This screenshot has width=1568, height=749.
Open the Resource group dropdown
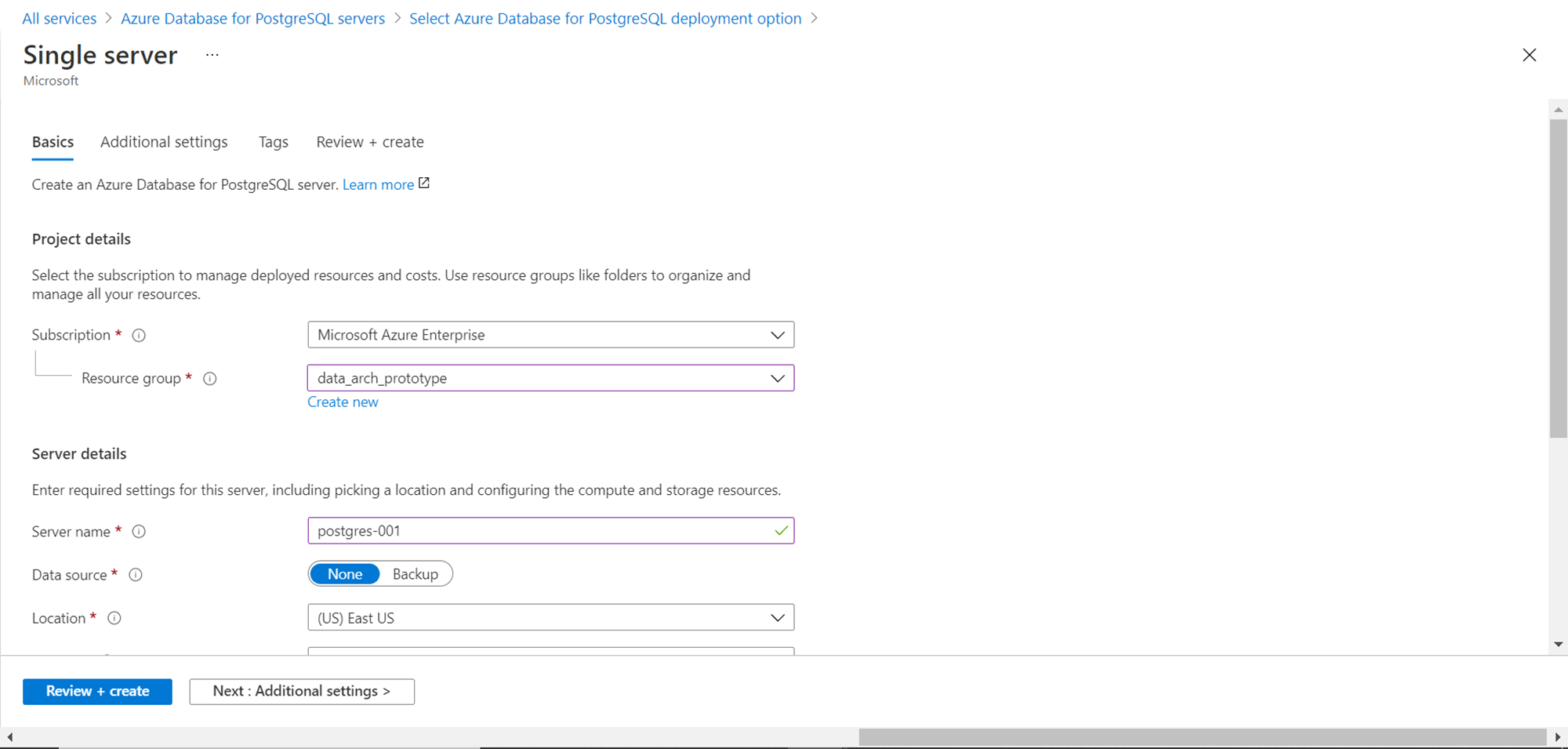[550, 378]
